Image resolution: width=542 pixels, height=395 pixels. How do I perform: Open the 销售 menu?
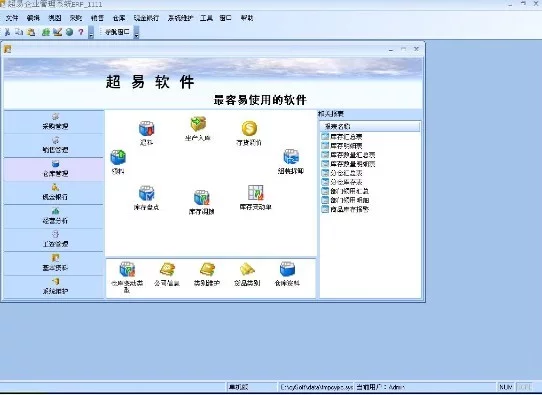click(97, 18)
